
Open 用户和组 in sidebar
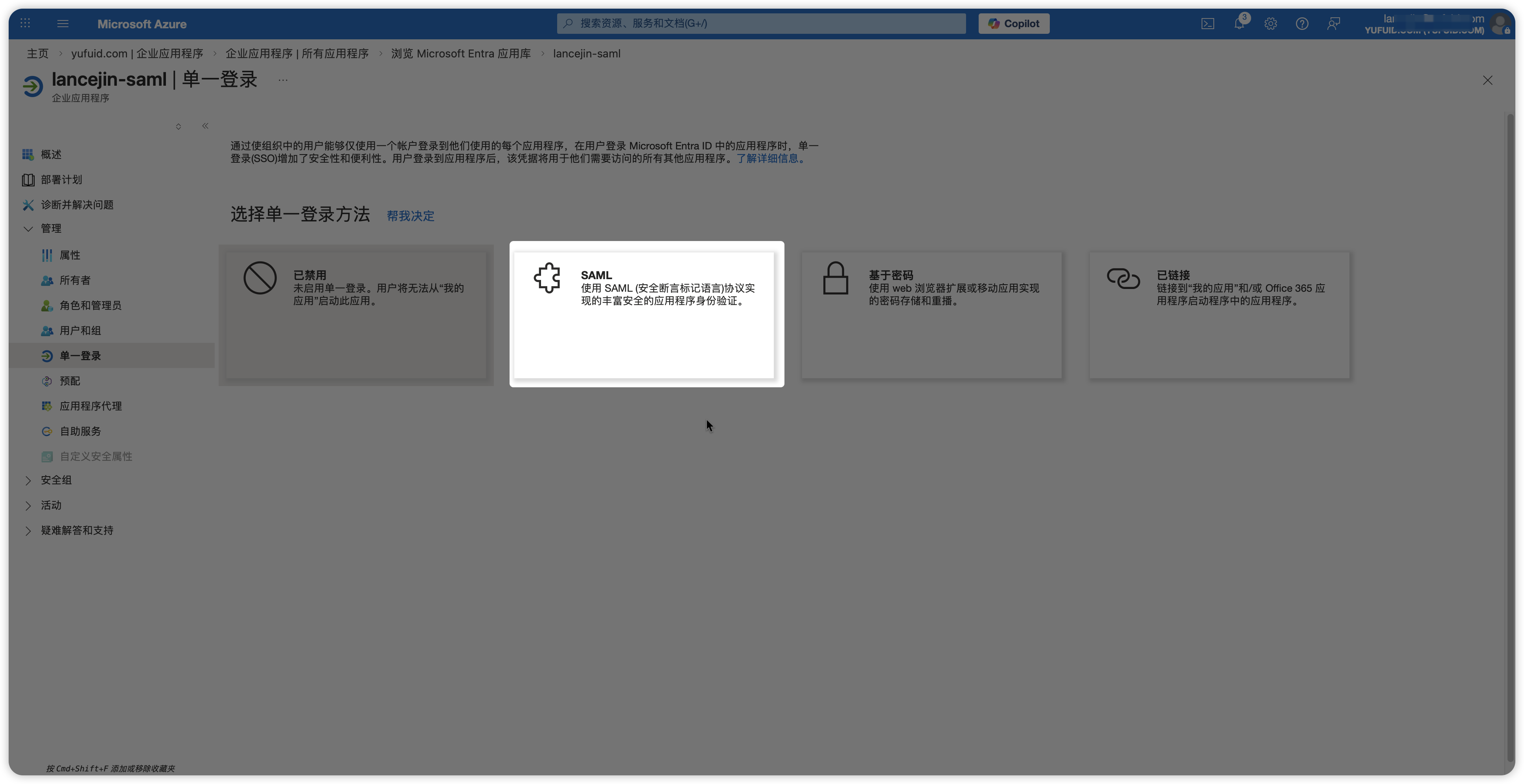80,331
